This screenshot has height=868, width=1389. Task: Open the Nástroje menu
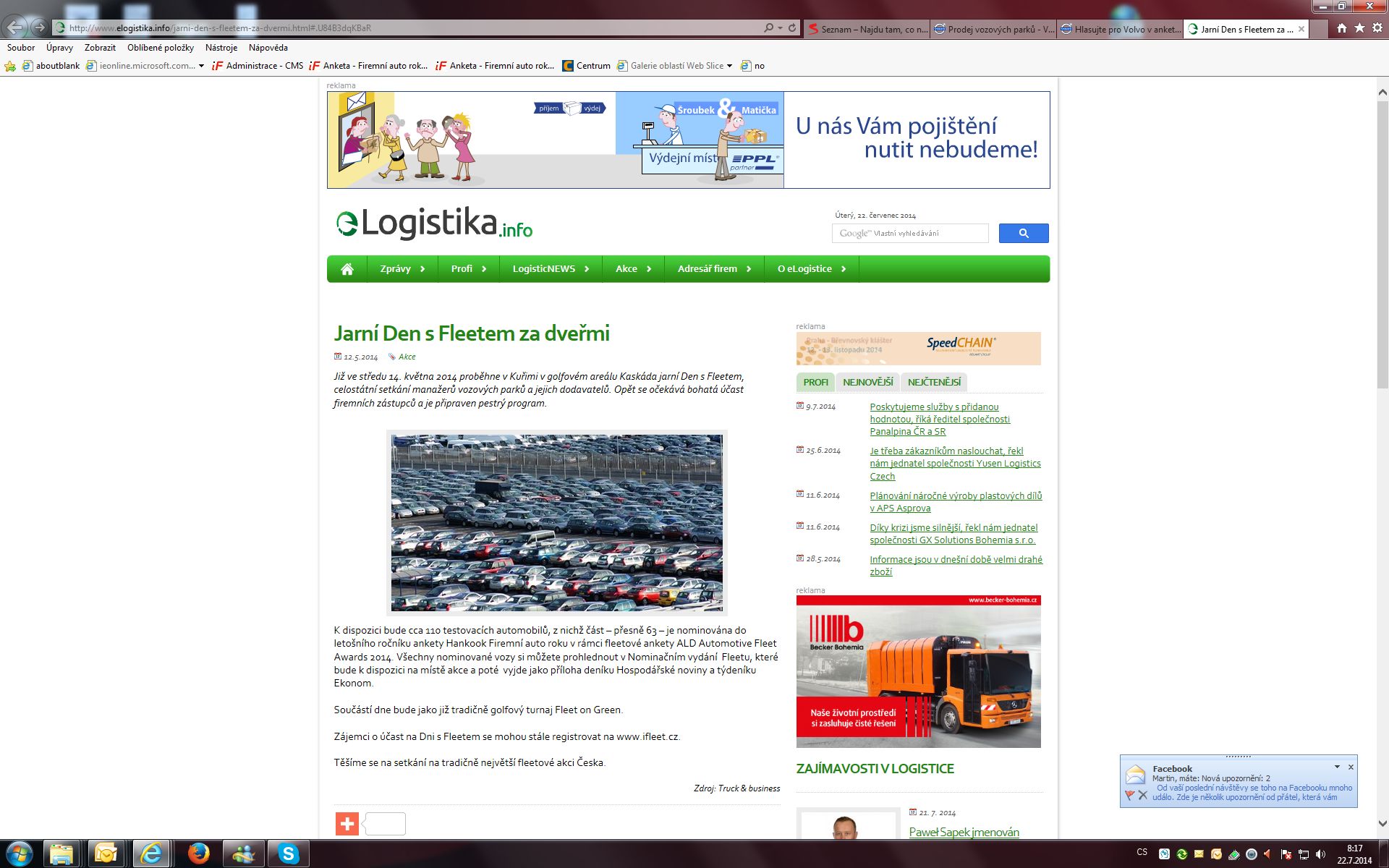coord(221,48)
